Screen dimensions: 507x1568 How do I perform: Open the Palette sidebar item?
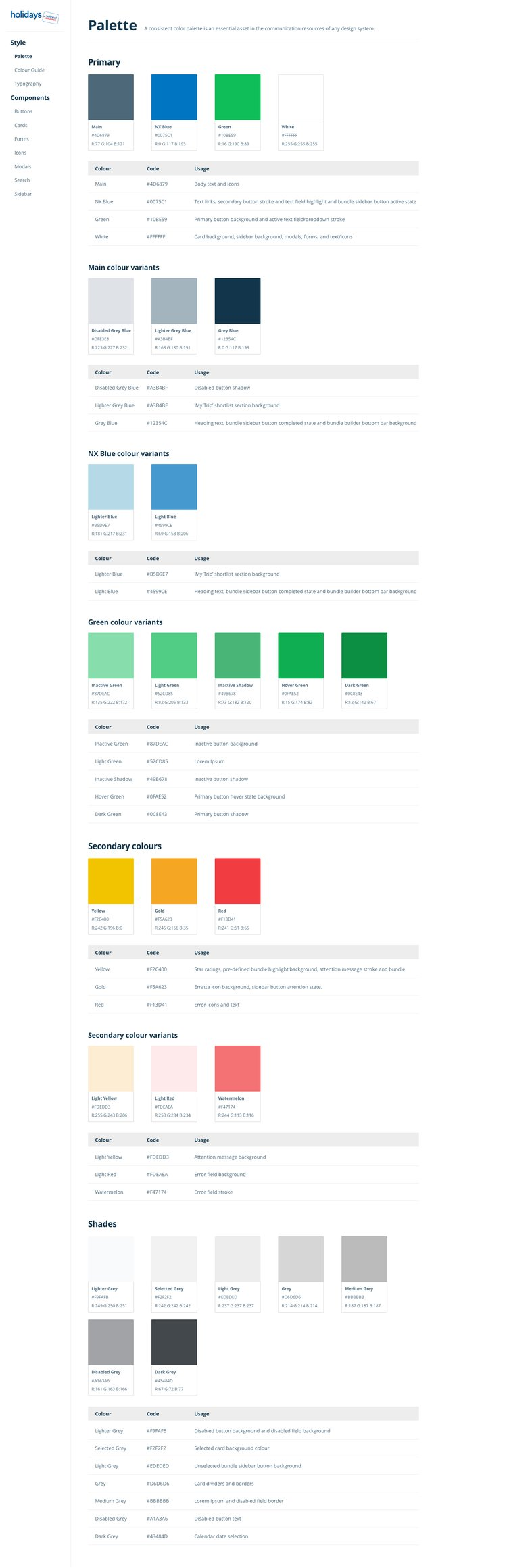(23, 57)
